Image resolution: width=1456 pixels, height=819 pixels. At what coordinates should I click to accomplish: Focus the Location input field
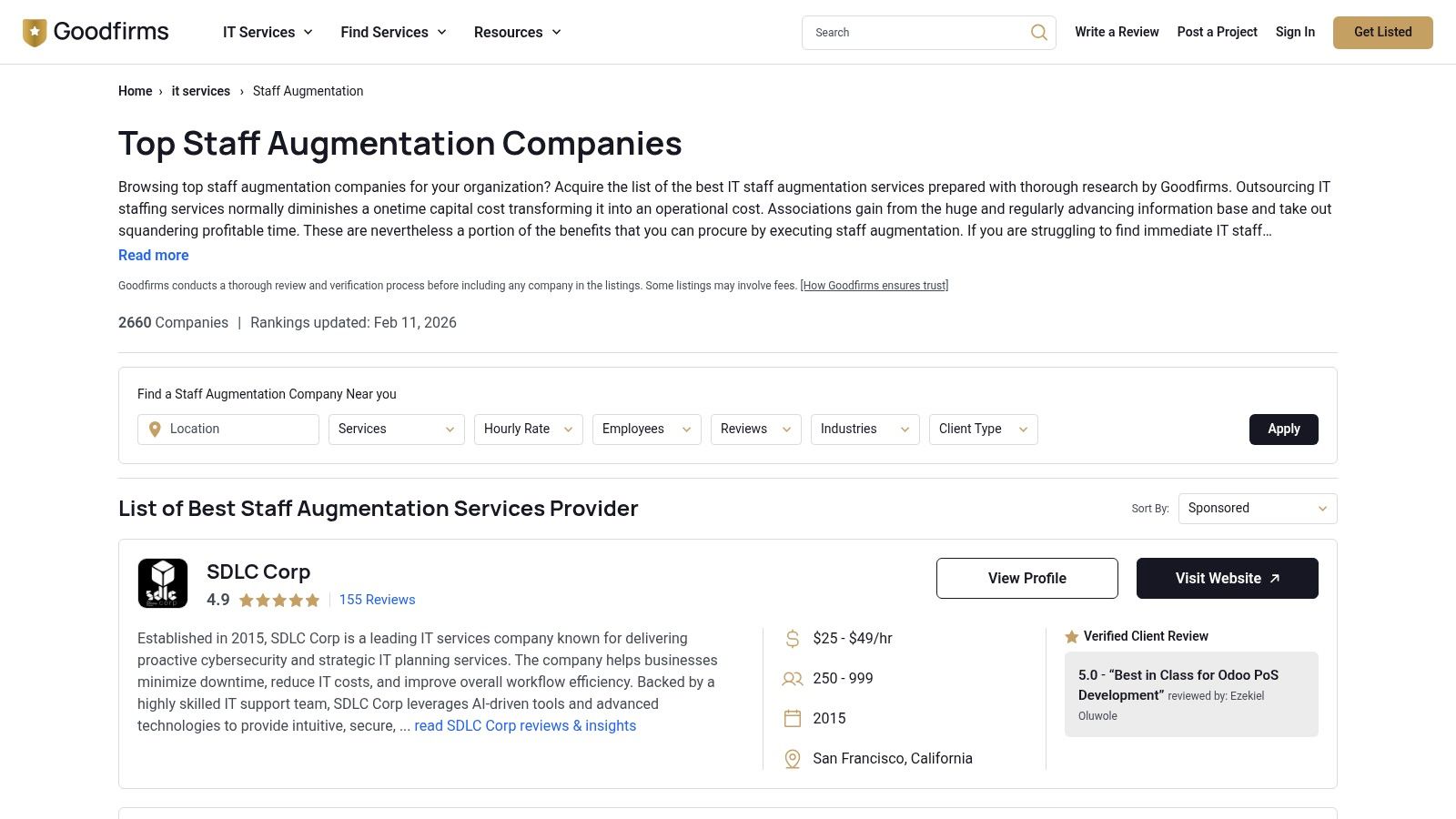(238, 430)
